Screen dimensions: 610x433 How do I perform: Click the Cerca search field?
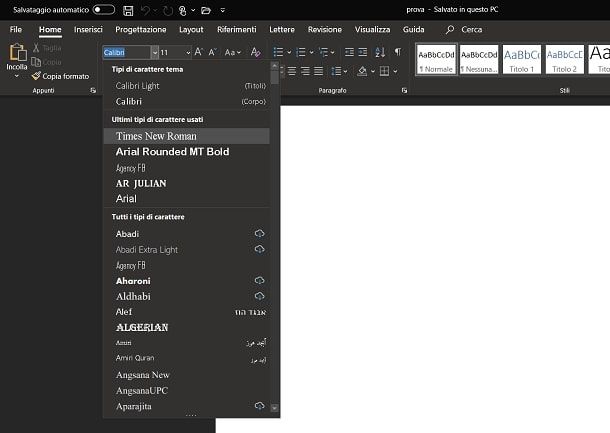(472, 30)
